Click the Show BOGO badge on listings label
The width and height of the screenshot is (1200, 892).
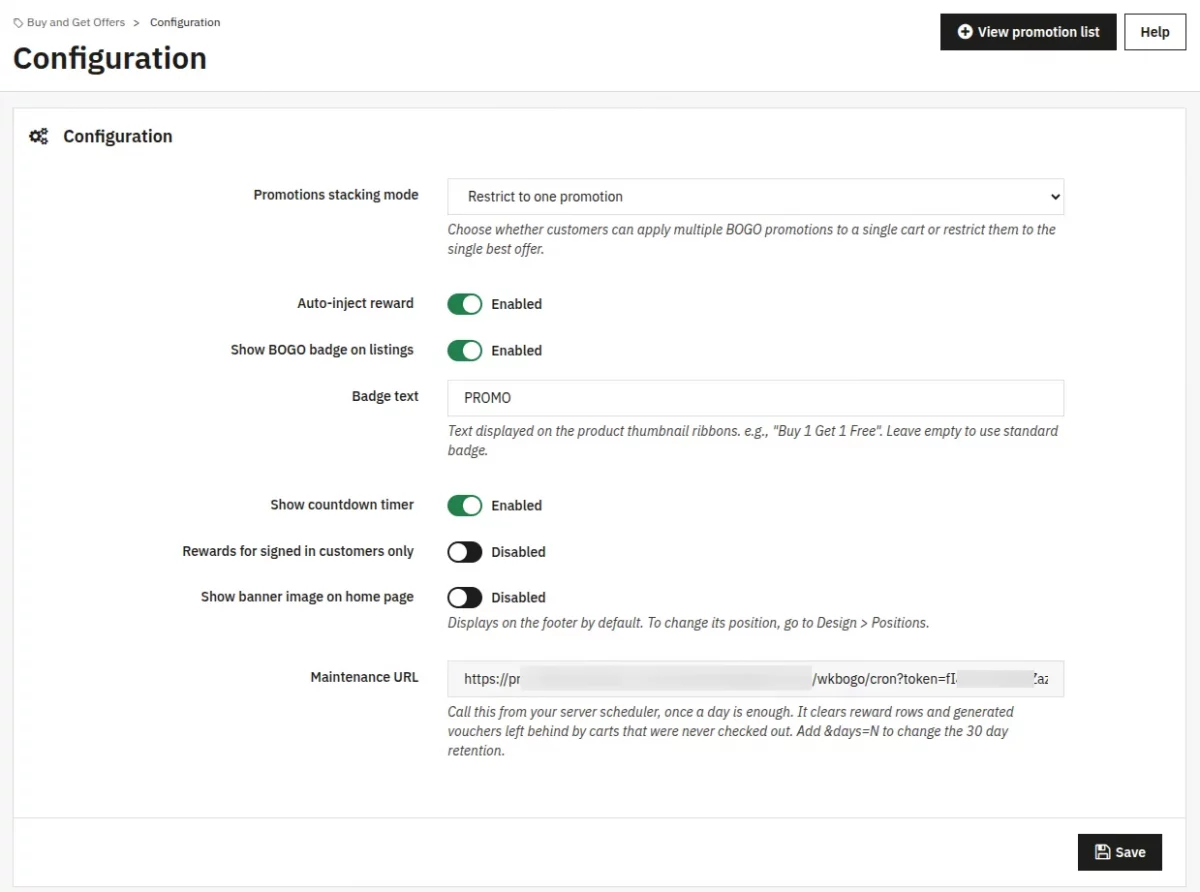point(322,350)
